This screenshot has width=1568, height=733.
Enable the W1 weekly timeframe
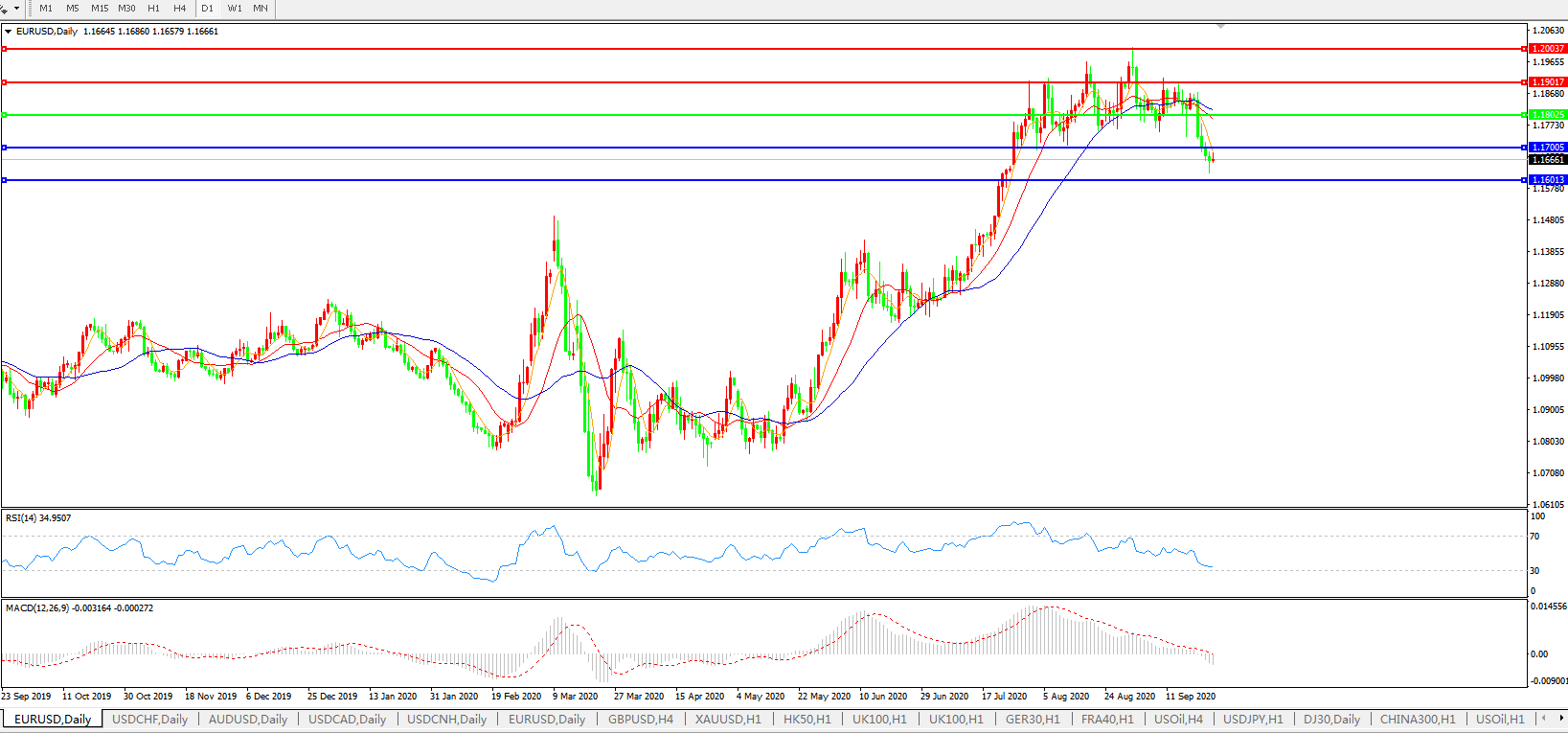coord(235,9)
